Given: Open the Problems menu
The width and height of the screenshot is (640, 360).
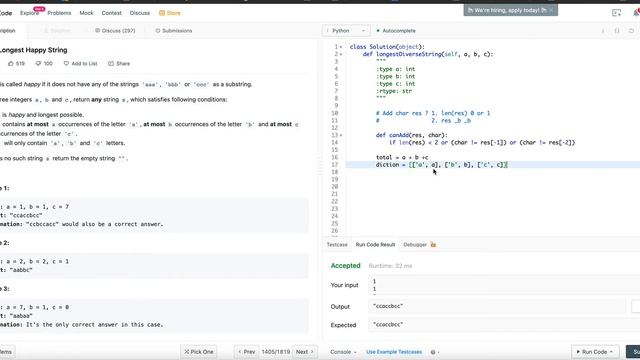Looking at the screenshot, I should [59, 13].
